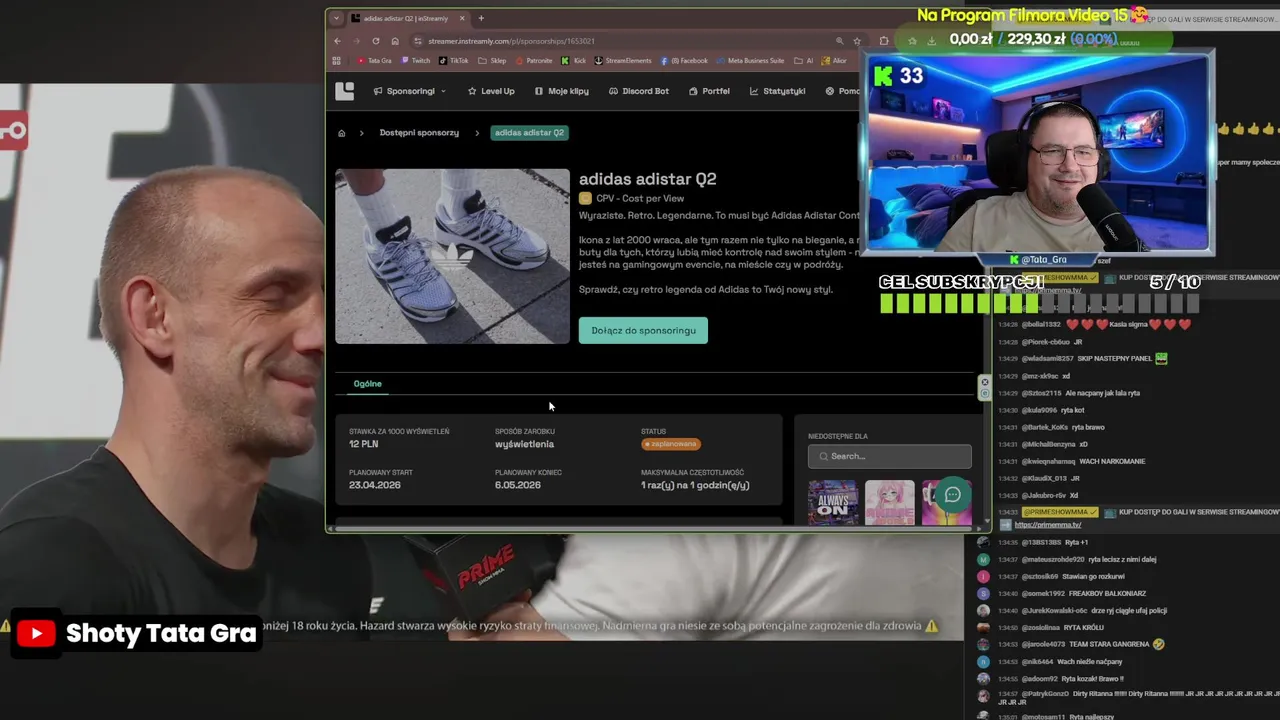Open the Patronite bookmark

pos(534,61)
